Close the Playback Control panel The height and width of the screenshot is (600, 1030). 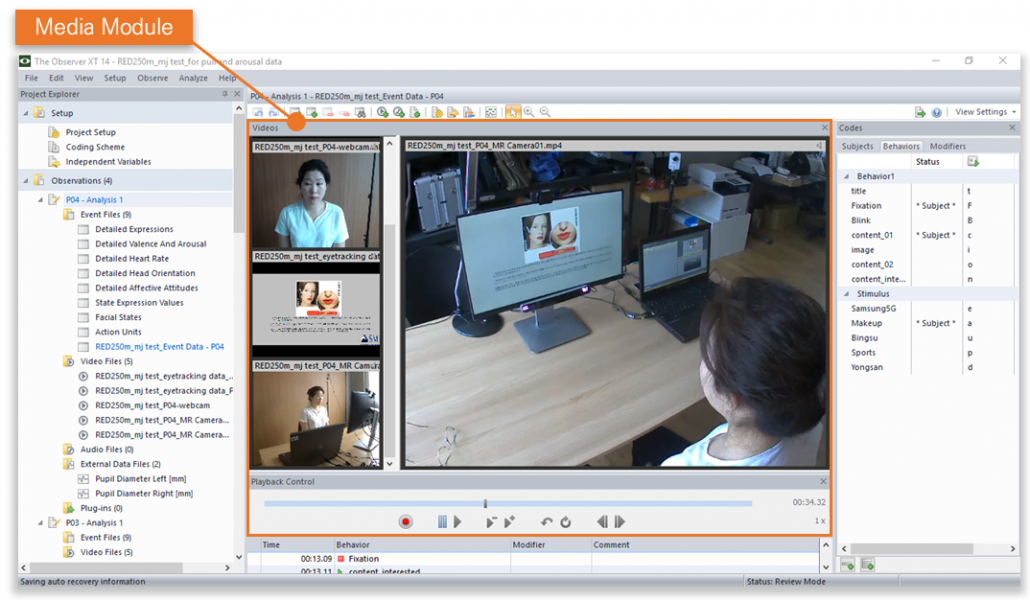[x=823, y=482]
